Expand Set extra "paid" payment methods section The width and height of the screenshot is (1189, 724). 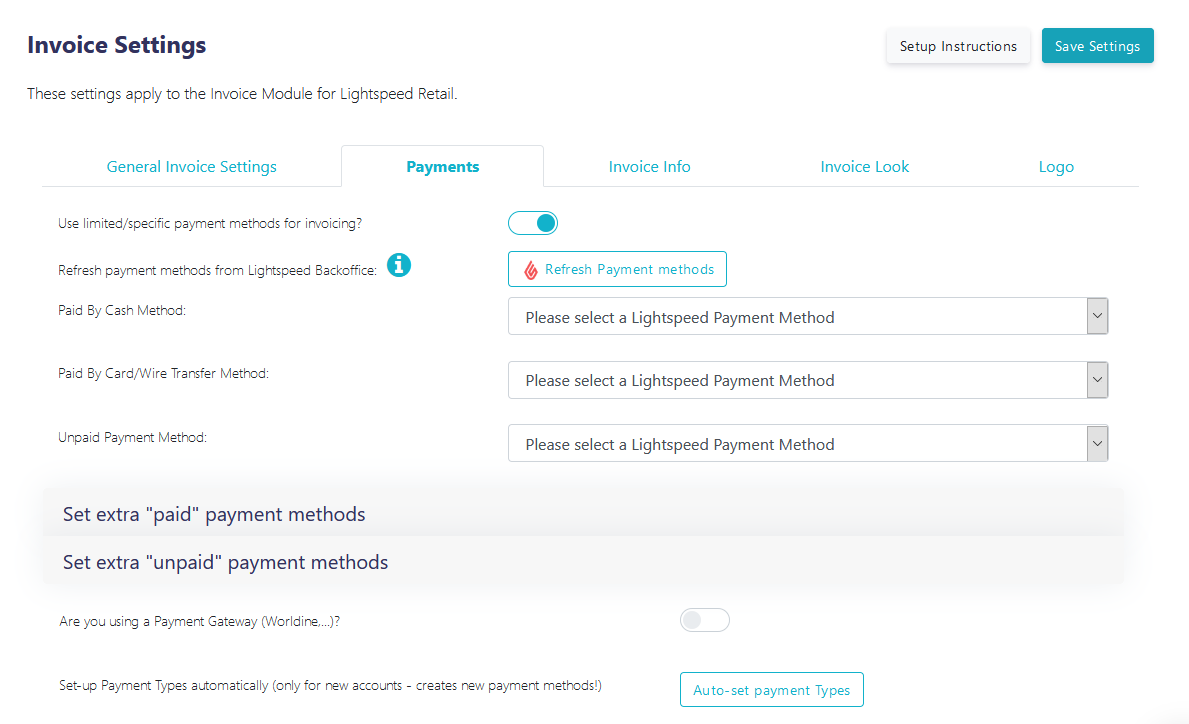click(x=583, y=514)
